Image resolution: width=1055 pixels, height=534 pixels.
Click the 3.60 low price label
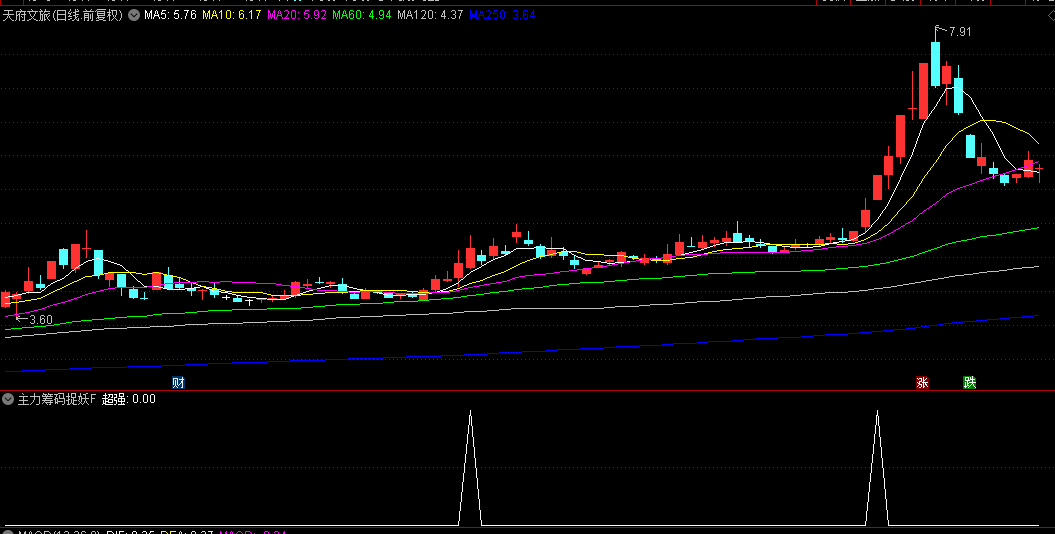point(40,320)
